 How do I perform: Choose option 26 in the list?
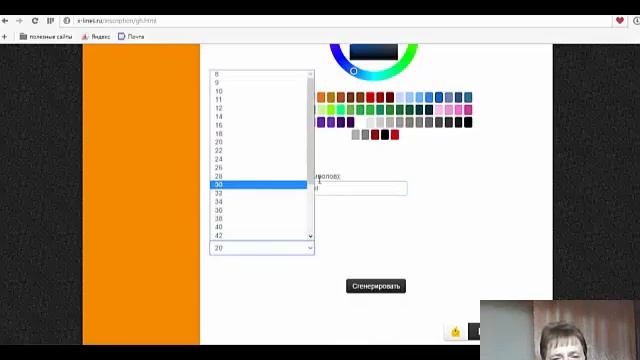point(258,168)
